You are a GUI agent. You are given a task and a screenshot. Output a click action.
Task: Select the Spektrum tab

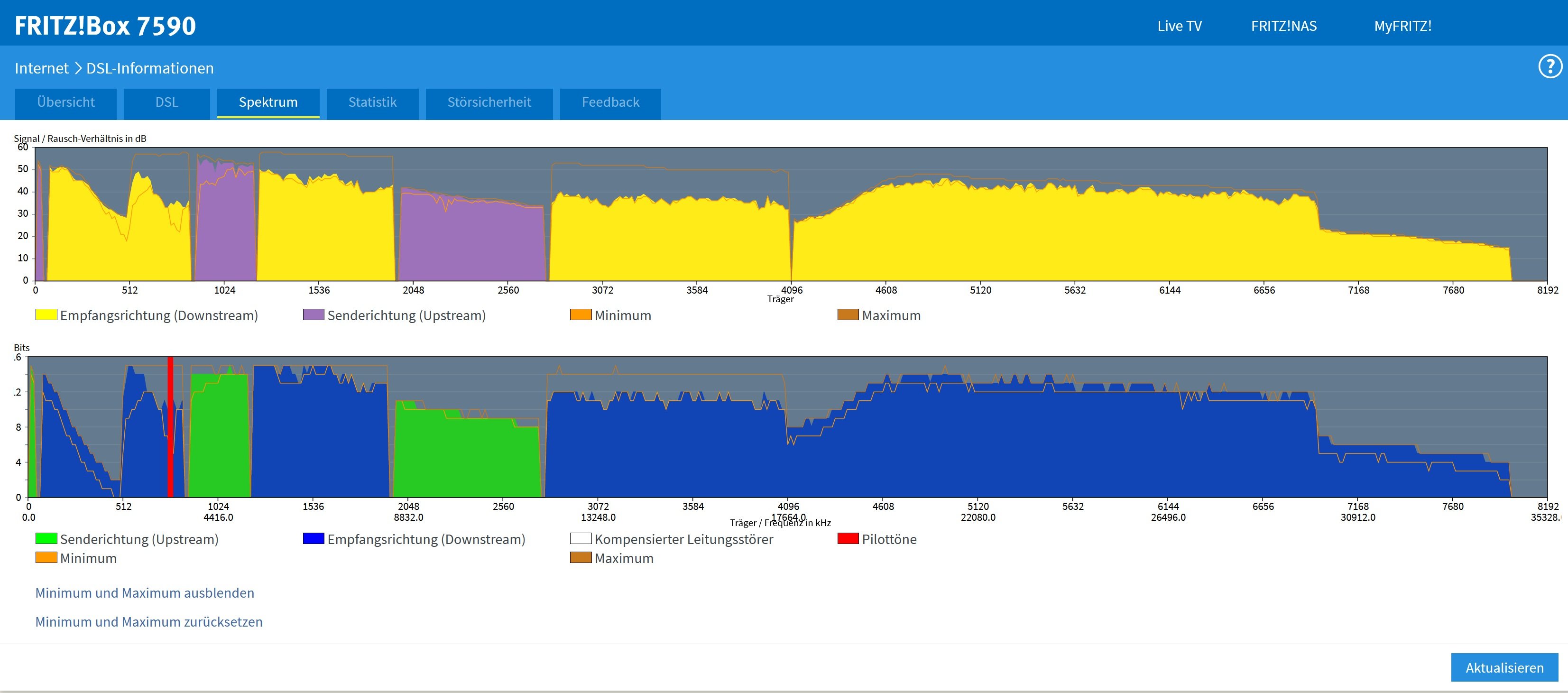coord(268,102)
